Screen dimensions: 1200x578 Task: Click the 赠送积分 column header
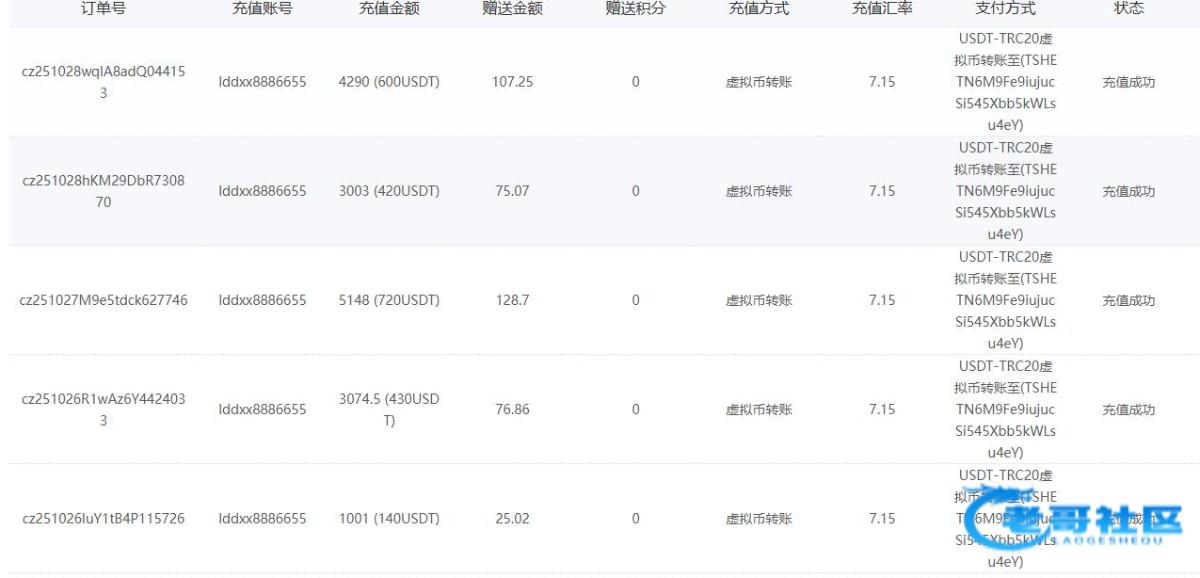tap(635, 9)
